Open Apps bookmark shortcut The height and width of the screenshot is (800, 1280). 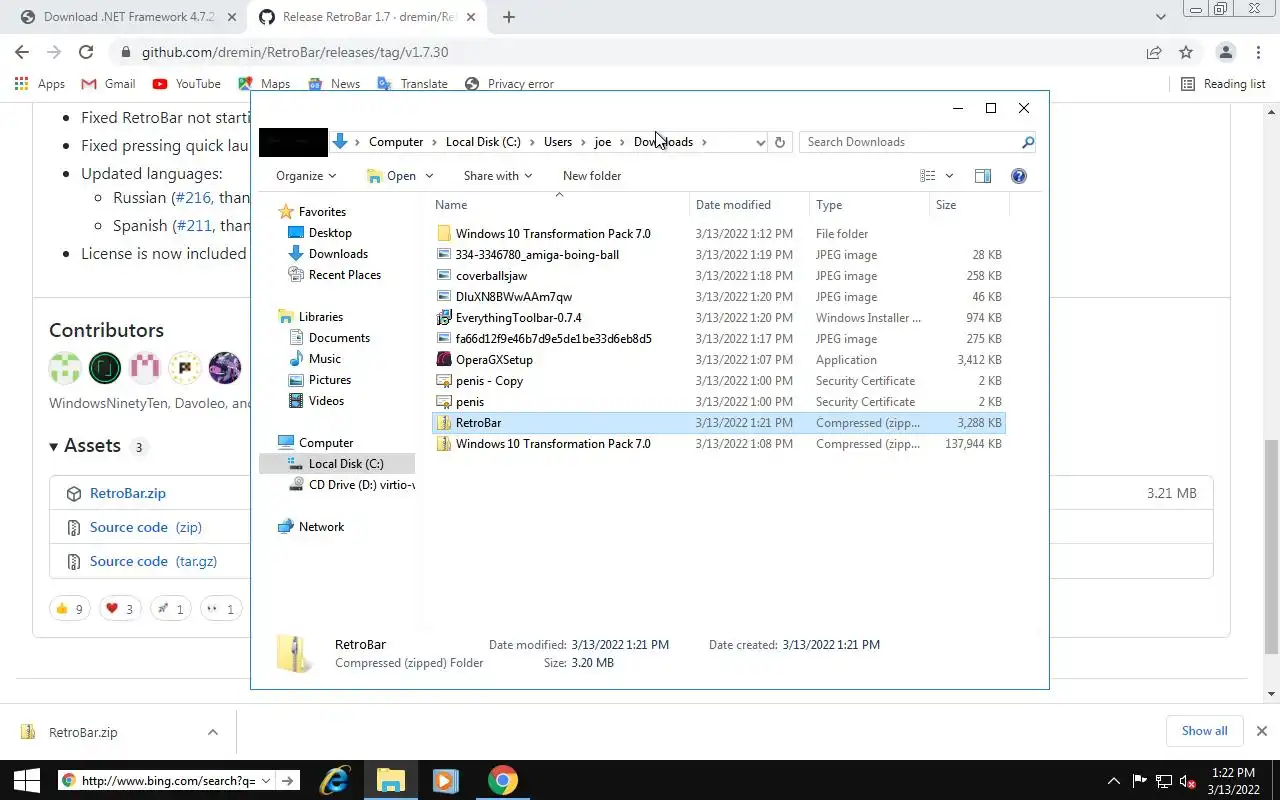click(40, 84)
